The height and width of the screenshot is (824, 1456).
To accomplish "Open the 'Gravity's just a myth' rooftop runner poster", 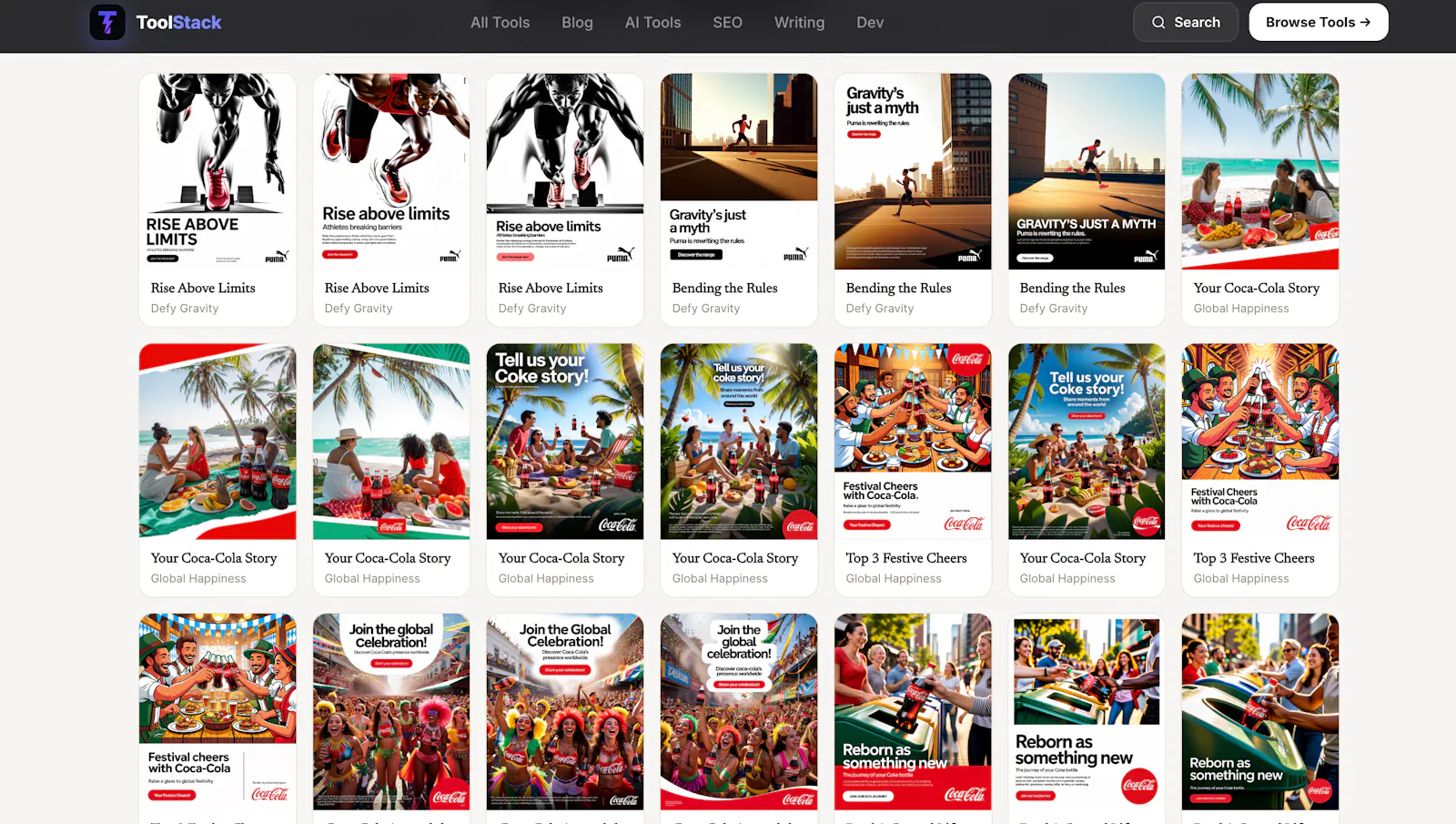I will [x=739, y=171].
